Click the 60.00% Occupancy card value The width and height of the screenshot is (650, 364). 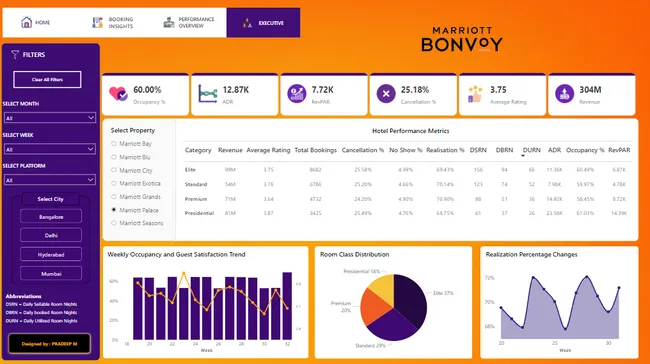pyautogui.click(x=147, y=90)
